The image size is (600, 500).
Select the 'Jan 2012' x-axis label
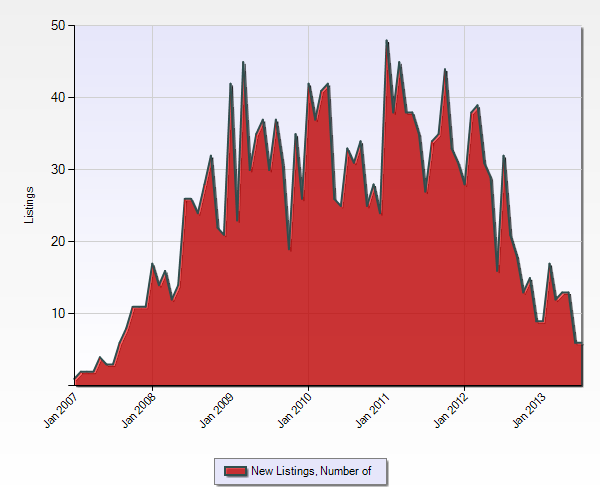(x=450, y=411)
